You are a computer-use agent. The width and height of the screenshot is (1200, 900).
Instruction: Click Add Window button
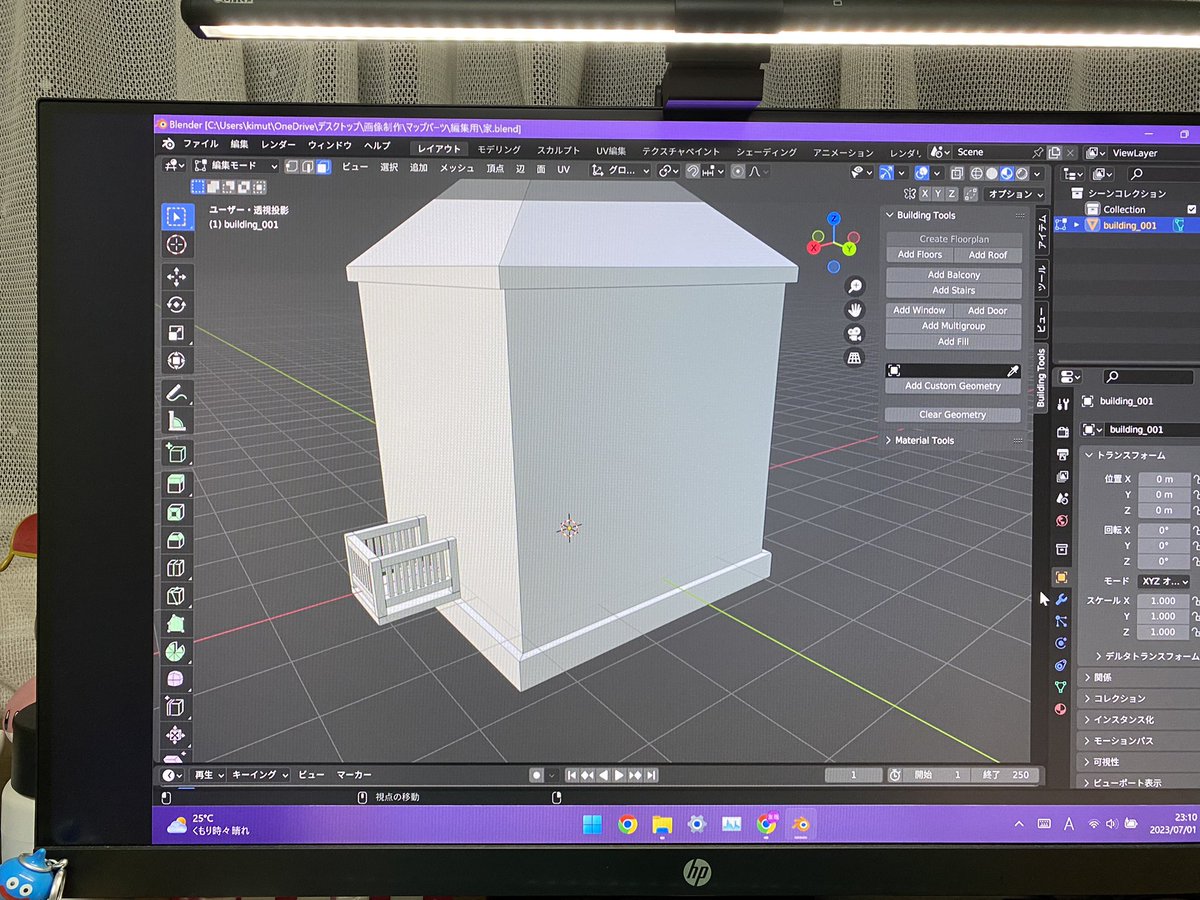[919, 311]
